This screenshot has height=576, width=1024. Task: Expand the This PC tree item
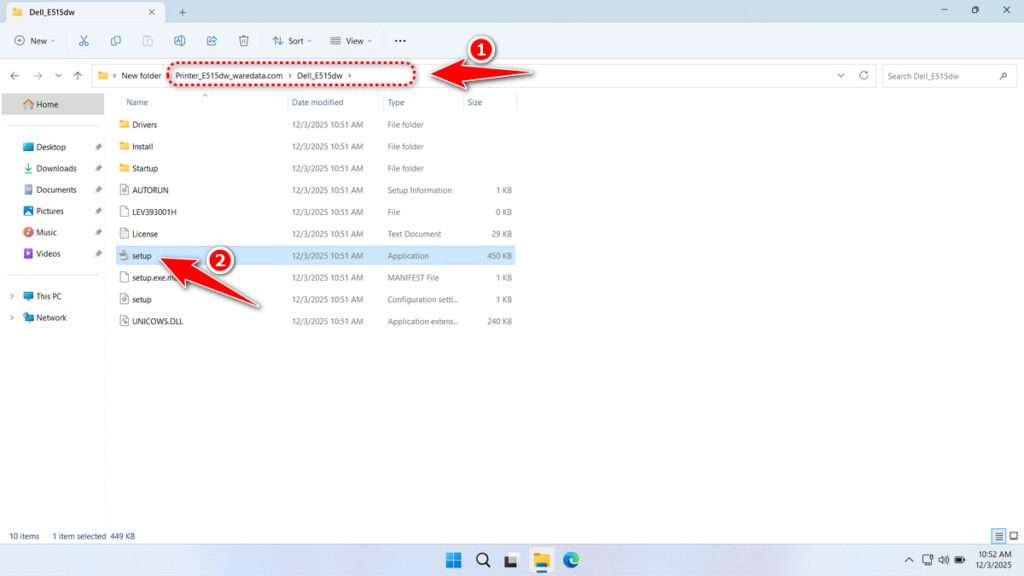point(12,296)
